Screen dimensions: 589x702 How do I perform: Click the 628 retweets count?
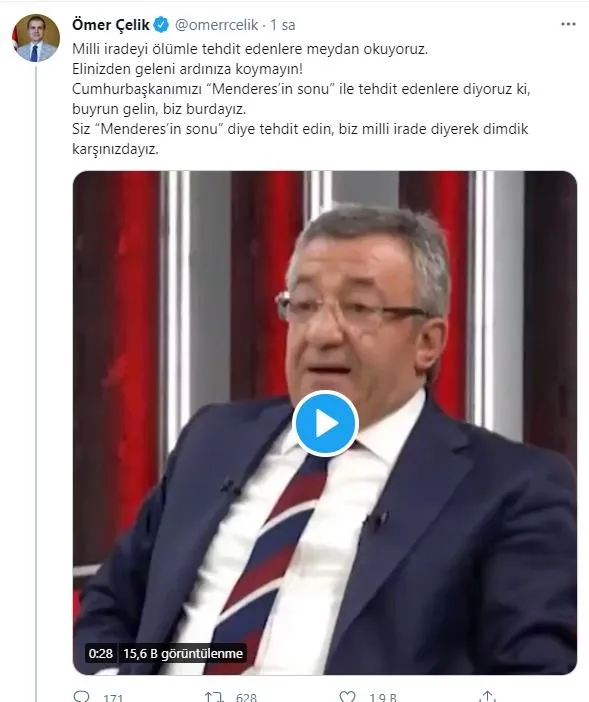(x=246, y=698)
